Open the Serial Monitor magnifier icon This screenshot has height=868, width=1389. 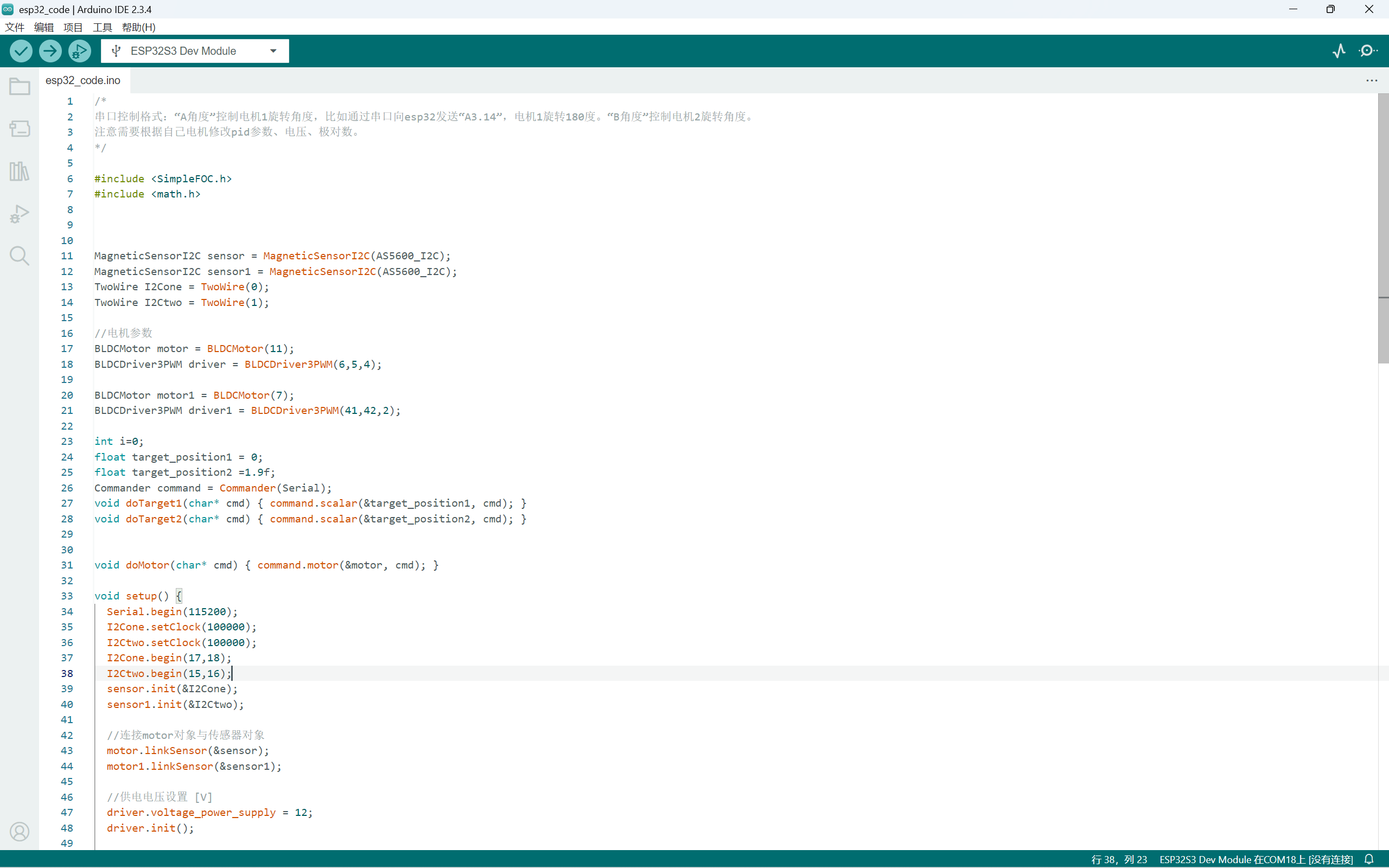(x=1368, y=51)
